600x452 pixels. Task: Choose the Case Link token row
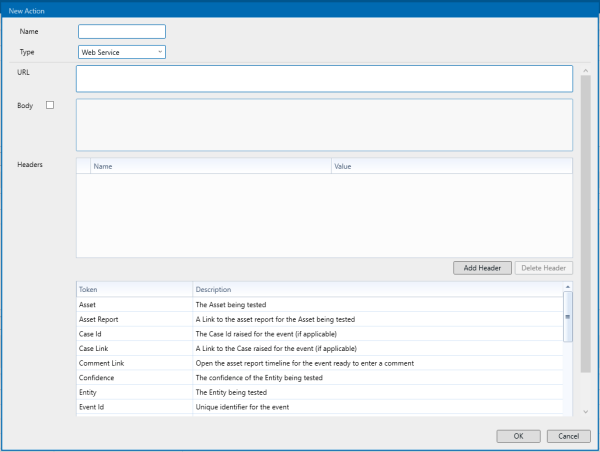click(x=134, y=348)
